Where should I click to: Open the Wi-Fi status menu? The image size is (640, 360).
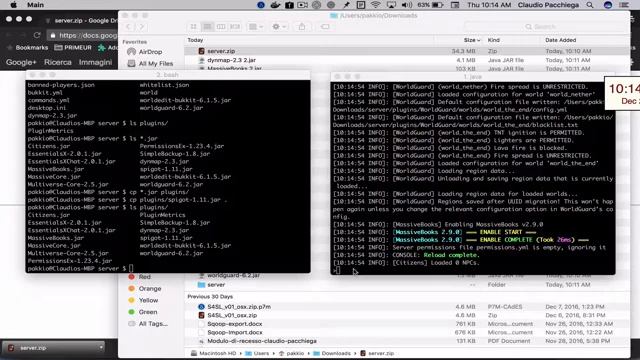pos(376,5)
